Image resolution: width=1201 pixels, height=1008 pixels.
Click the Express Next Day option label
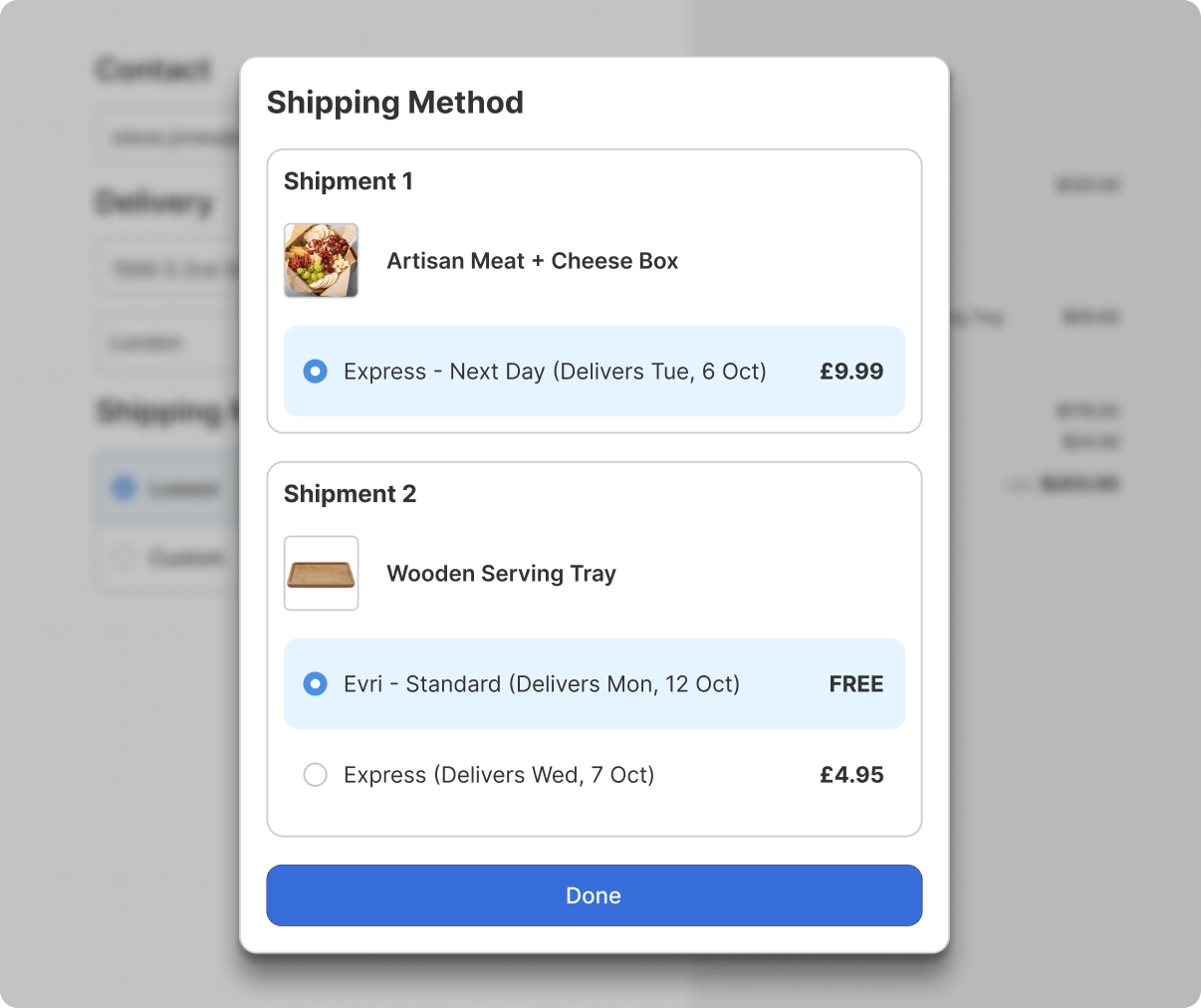[x=555, y=372]
